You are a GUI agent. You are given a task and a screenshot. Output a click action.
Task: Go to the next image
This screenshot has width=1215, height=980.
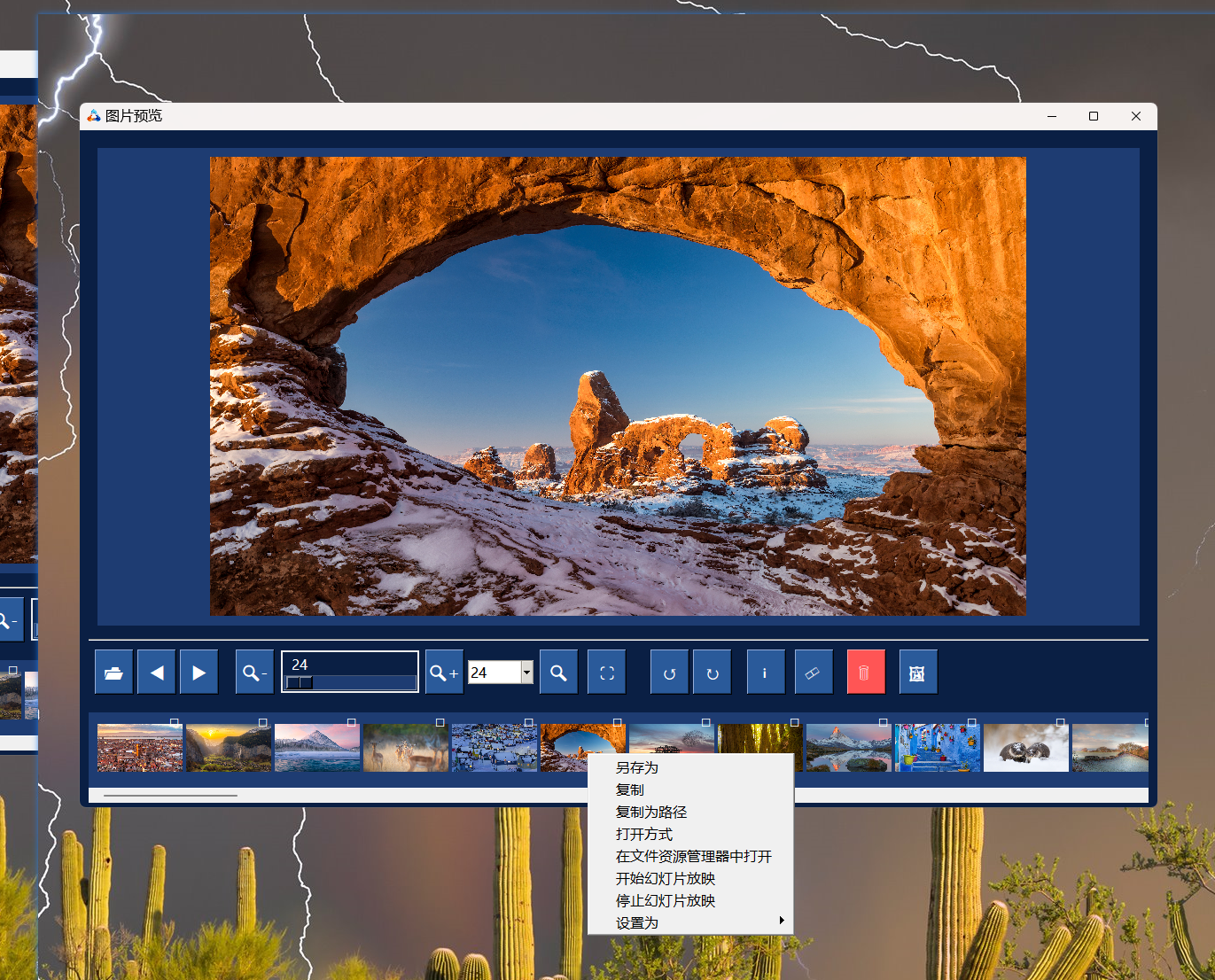click(199, 673)
